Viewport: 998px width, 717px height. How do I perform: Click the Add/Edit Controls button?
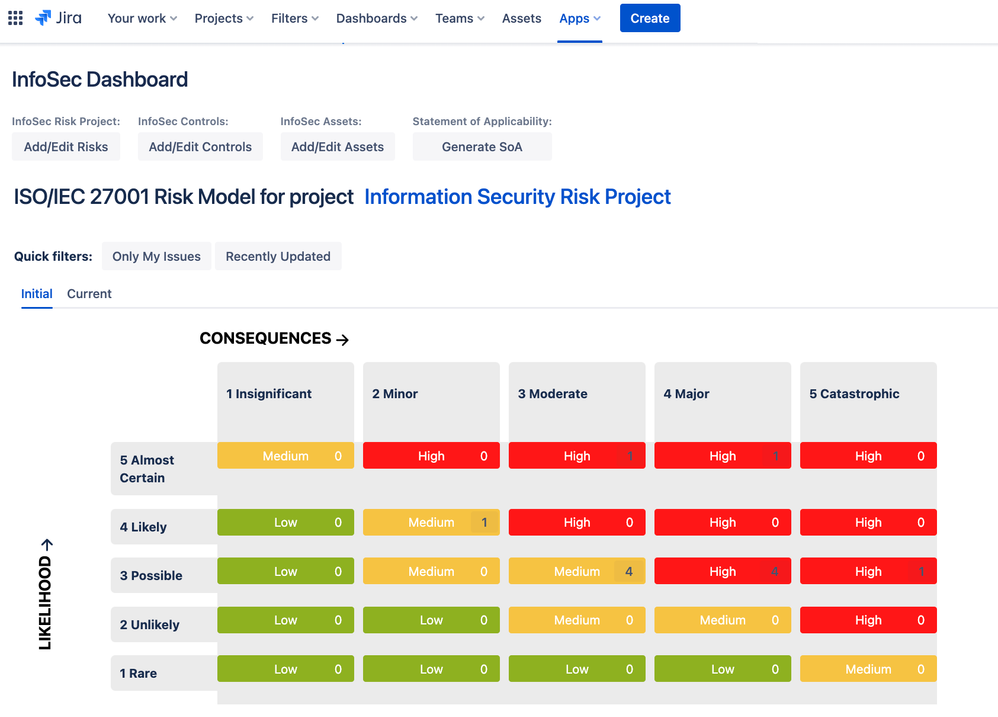(200, 147)
